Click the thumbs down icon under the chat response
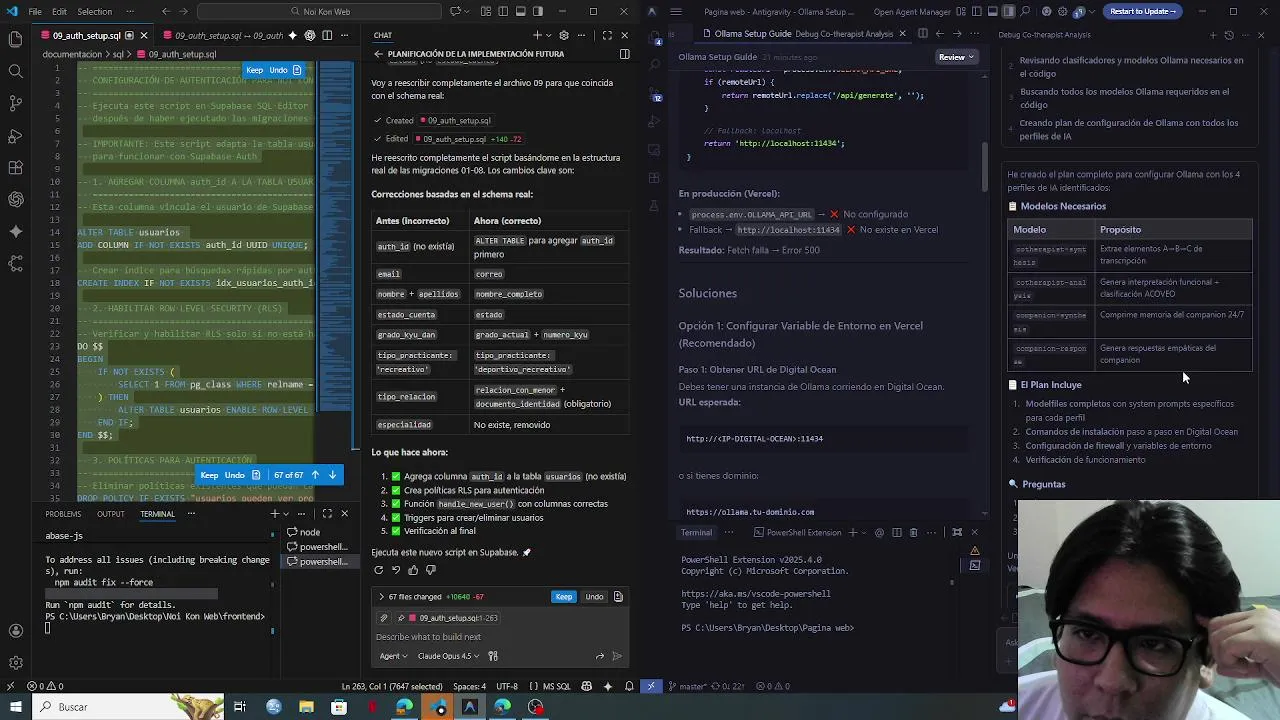The width and height of the screenshot is (1280, 720). point(431,570)
